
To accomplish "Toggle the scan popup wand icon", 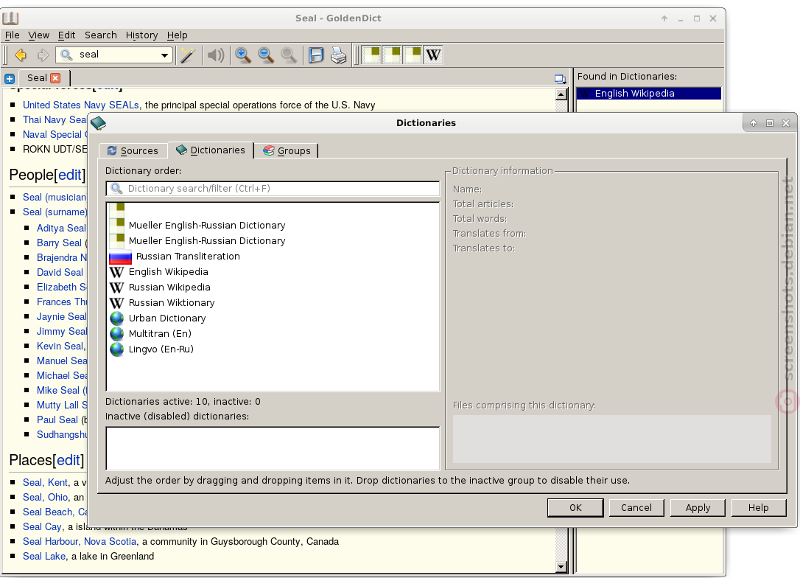I will pyautogui.click(x=188, y=55).
